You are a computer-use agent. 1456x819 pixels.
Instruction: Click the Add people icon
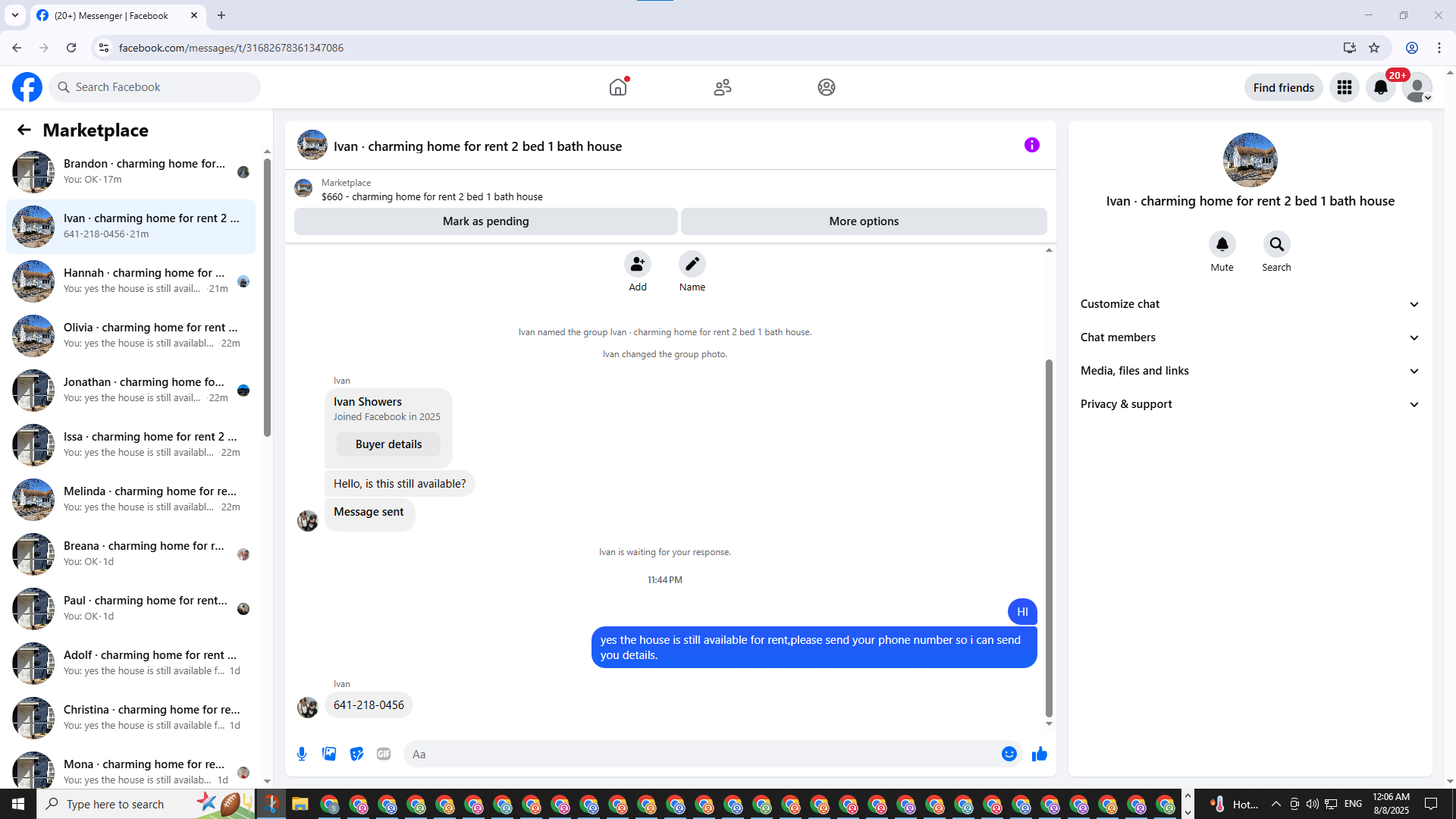coord(637,264)
